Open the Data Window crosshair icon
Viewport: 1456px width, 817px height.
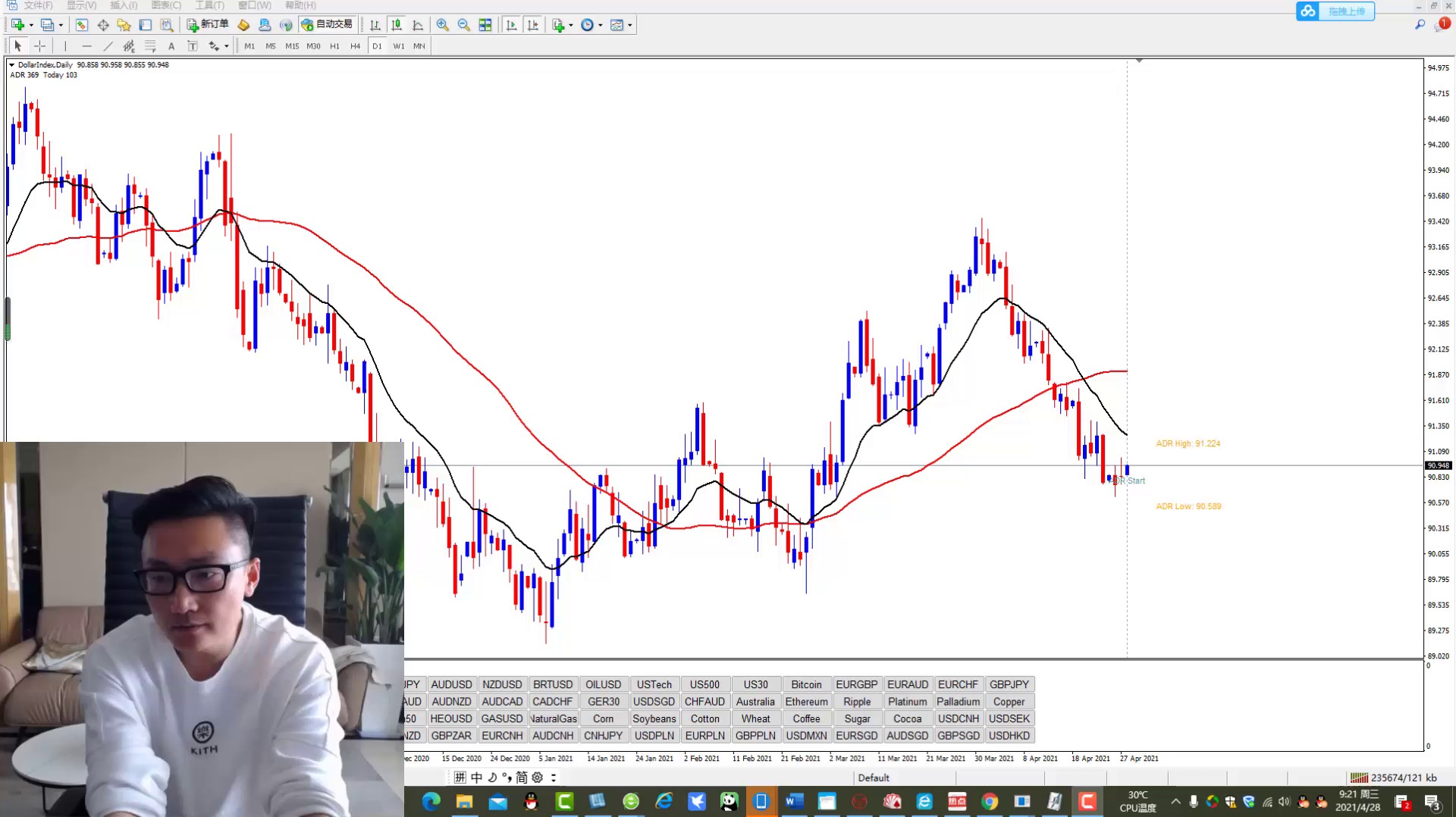tap(103, 25)
